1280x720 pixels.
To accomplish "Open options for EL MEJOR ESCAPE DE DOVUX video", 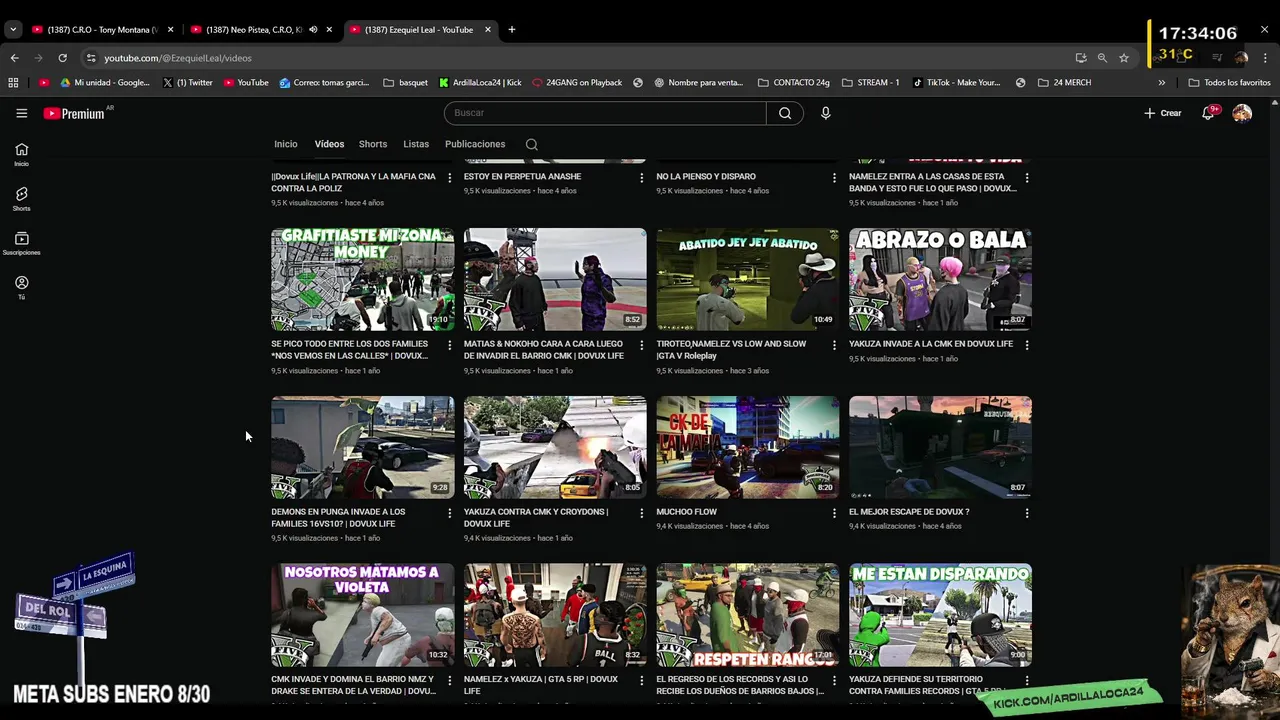I will [1027, 513].
